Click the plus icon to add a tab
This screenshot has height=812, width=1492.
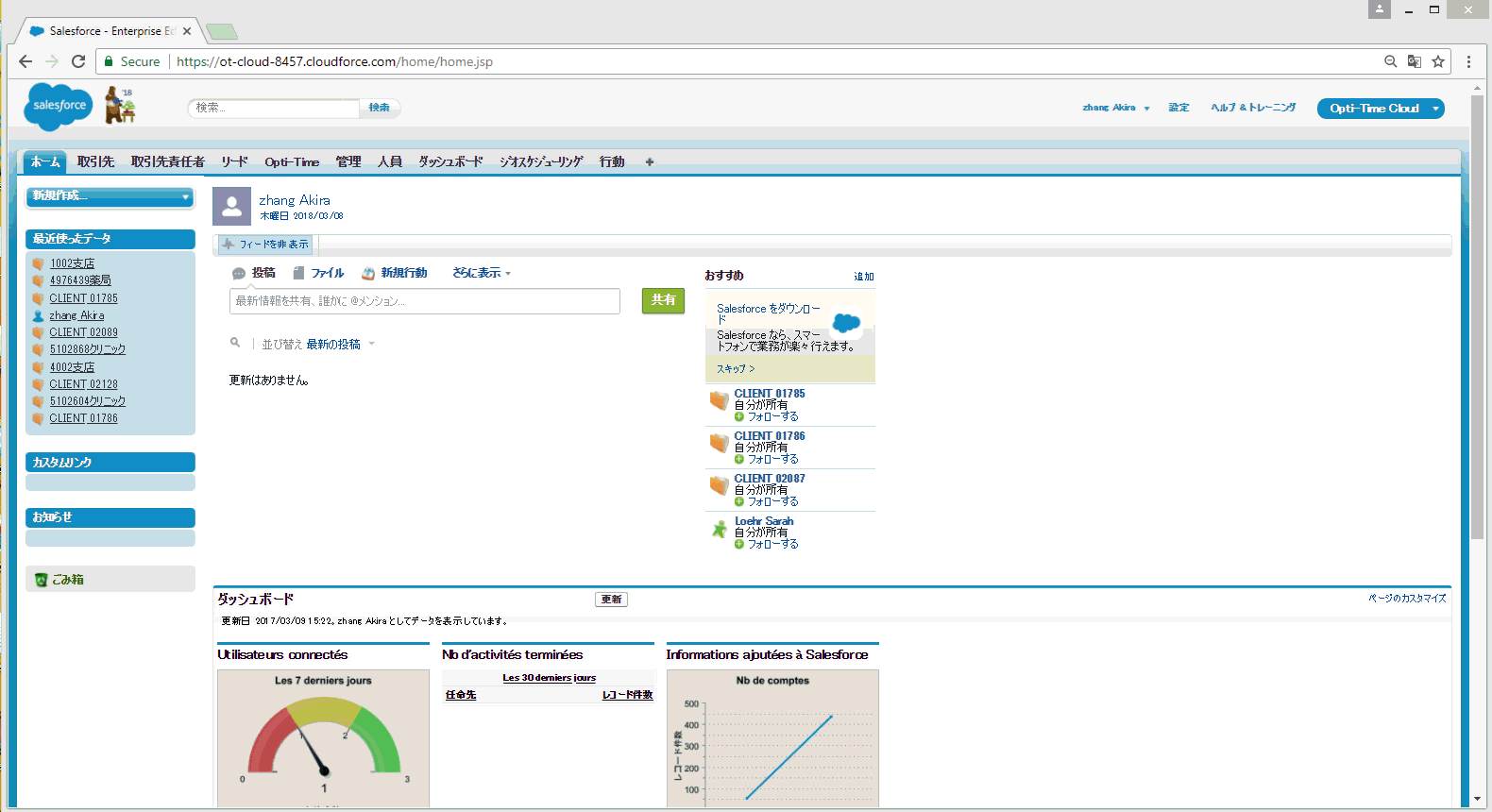[650, 162]
